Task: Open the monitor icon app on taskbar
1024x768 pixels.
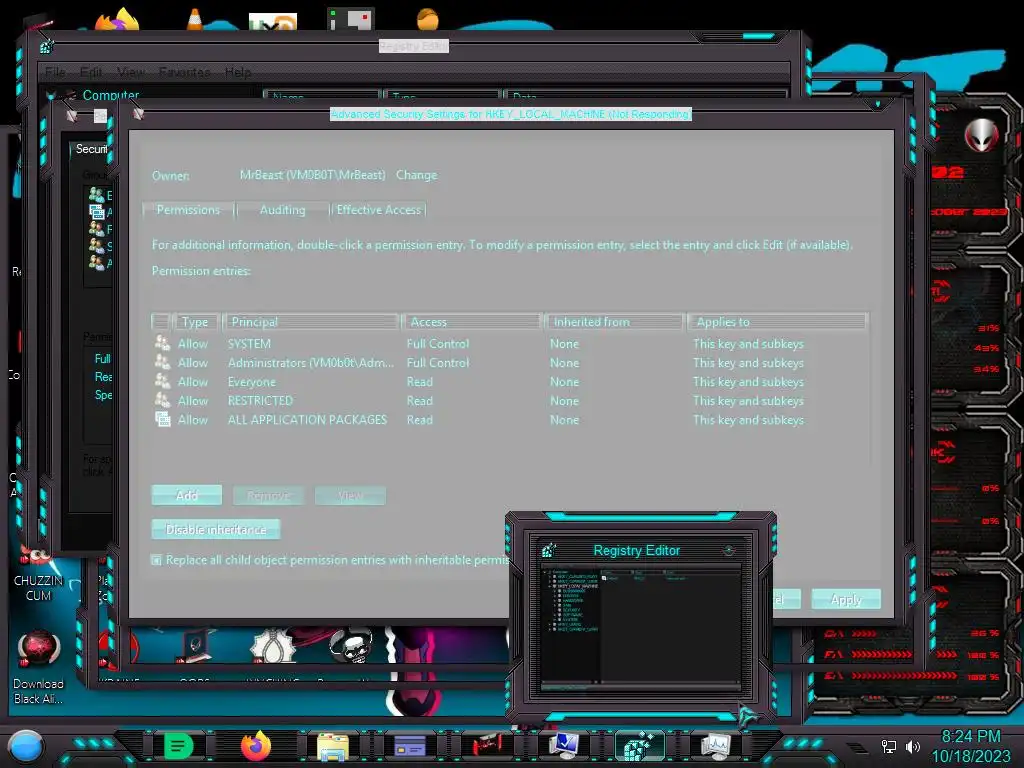Action: tap(564, 745)
